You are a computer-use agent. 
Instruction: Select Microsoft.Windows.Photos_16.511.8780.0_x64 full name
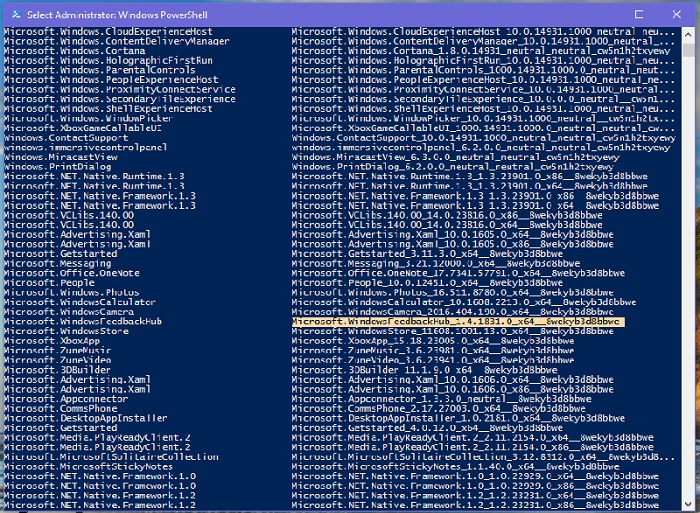[452, 293]
